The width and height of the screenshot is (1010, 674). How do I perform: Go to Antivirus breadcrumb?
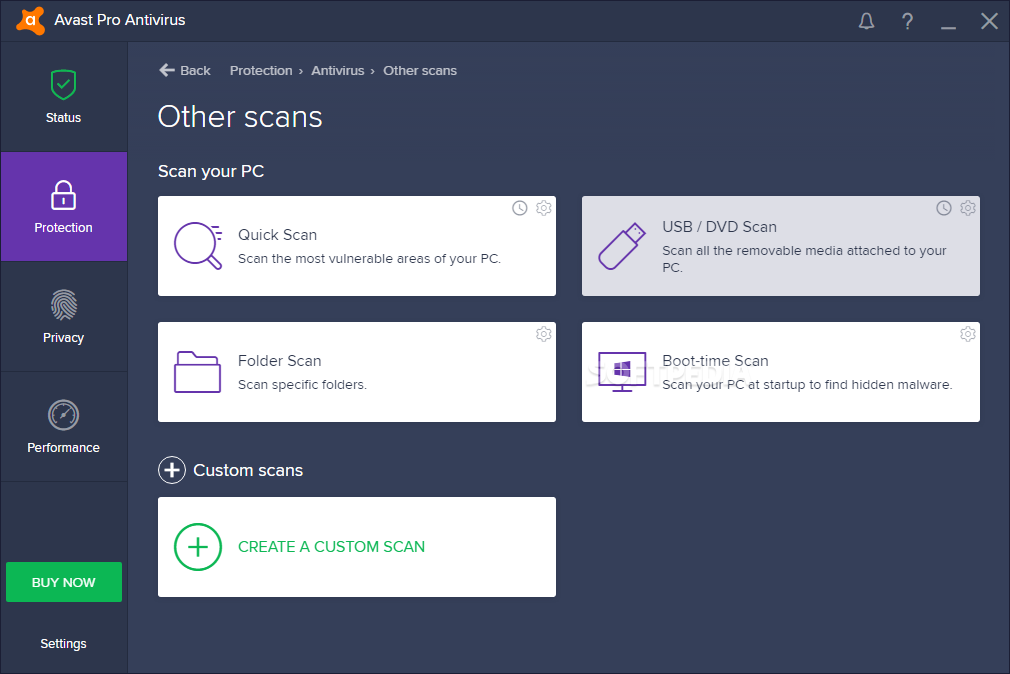pos(338,70)
